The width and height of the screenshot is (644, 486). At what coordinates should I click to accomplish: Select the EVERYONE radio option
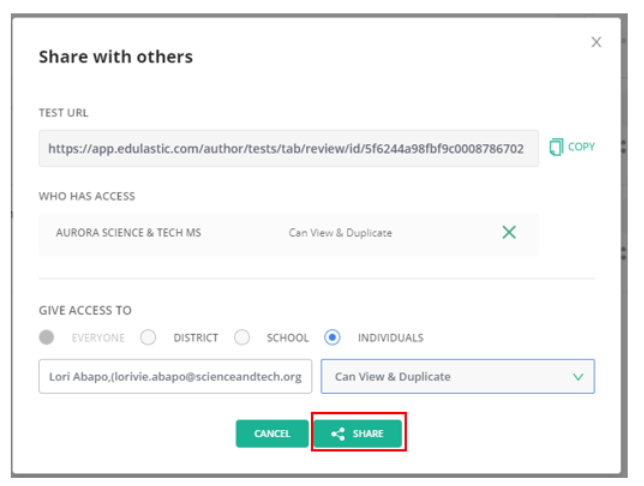46,337
